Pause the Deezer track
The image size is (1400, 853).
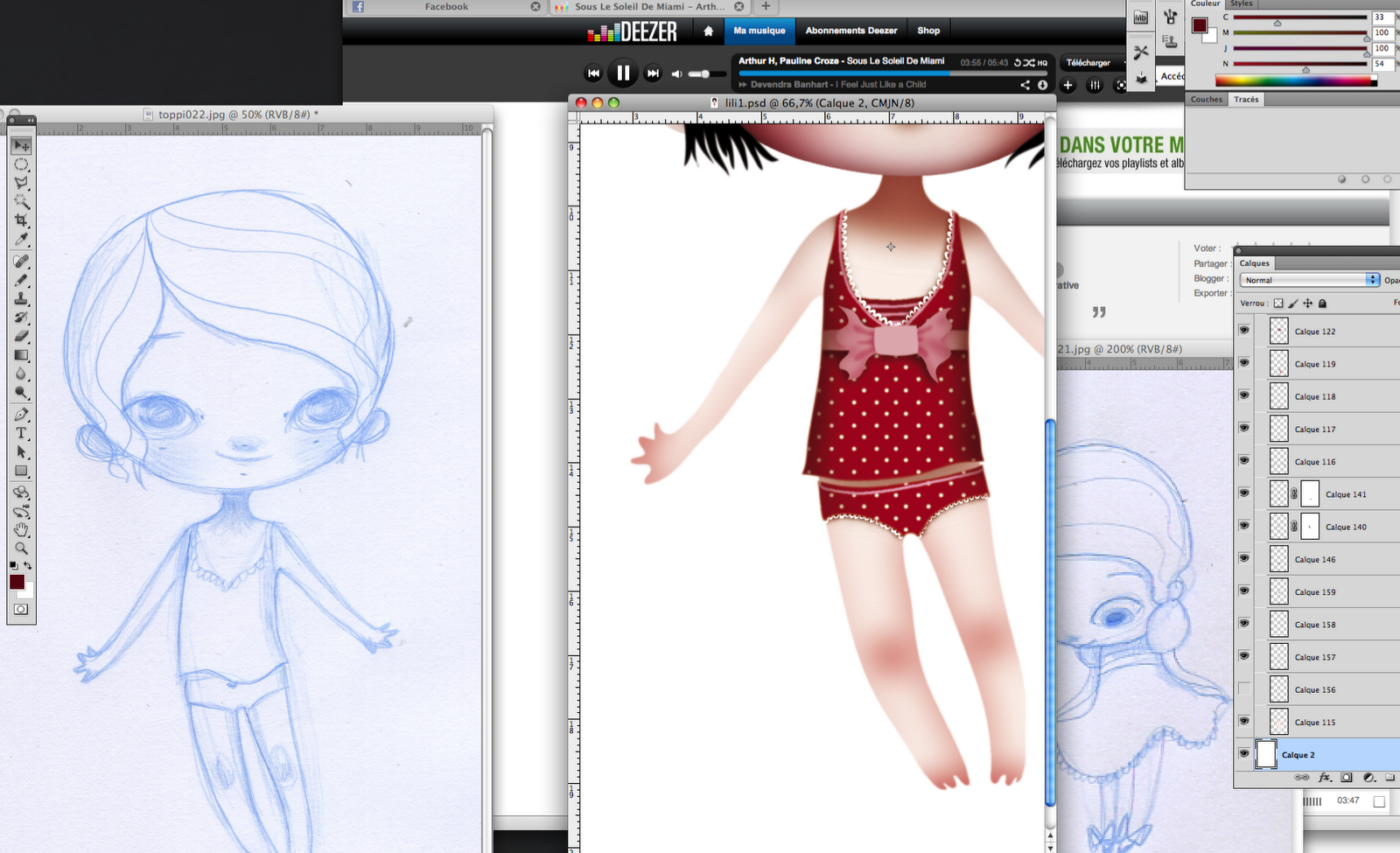623,73
